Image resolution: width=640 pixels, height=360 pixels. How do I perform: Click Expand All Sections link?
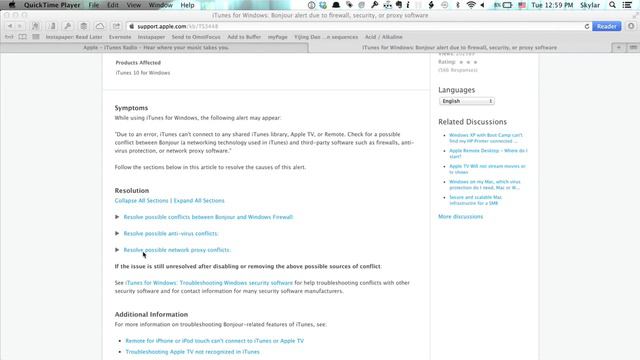point(199,200)
